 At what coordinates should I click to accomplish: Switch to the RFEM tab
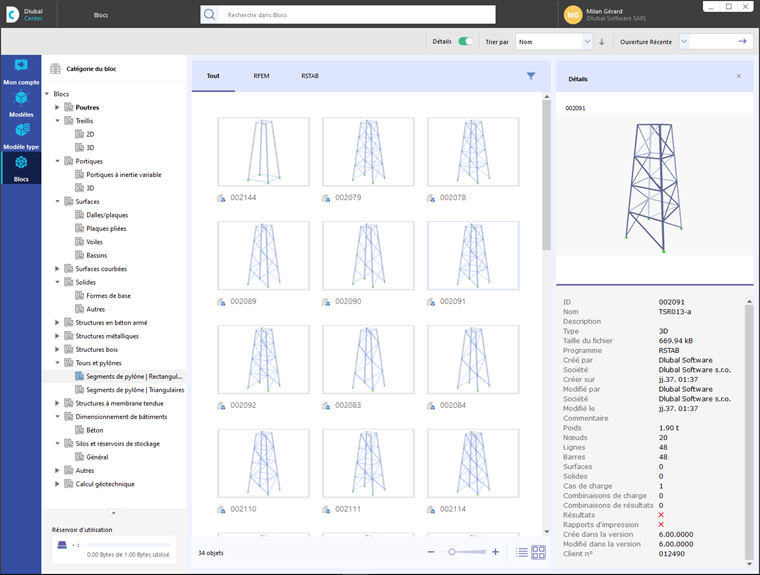[261, 76]
